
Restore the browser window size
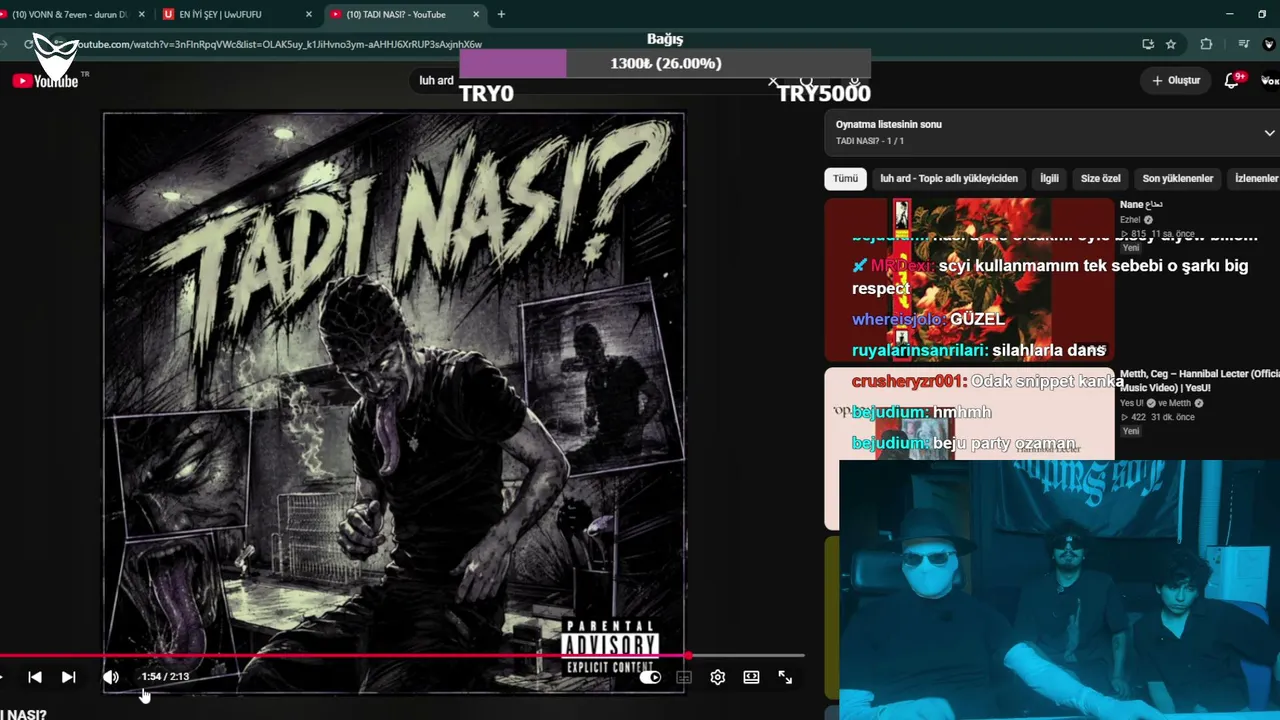(1262, 14)
